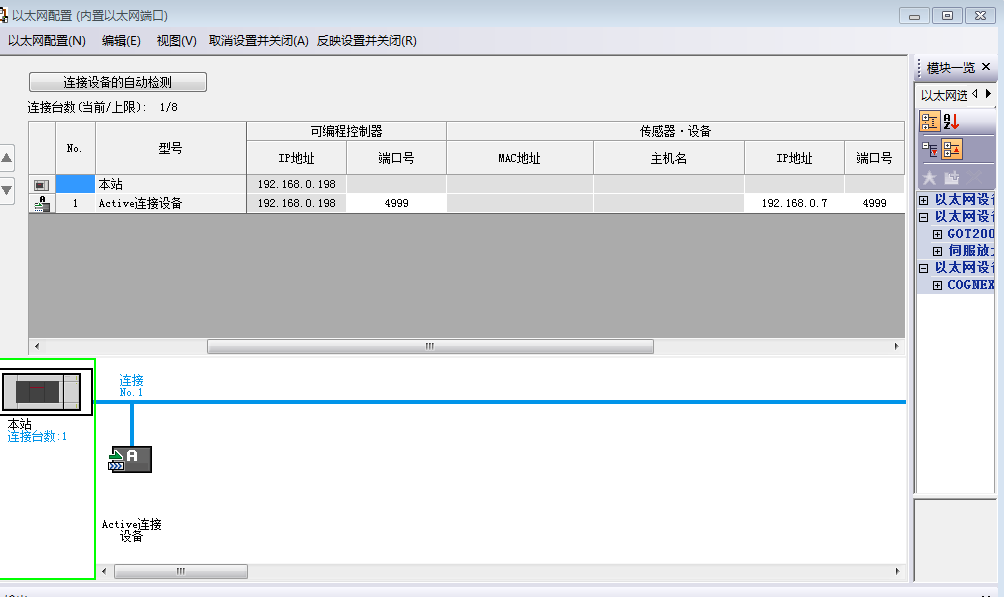Expand the 伺服放大器 tree node
The image size is (1004, 597).
(x=937, y=251)
